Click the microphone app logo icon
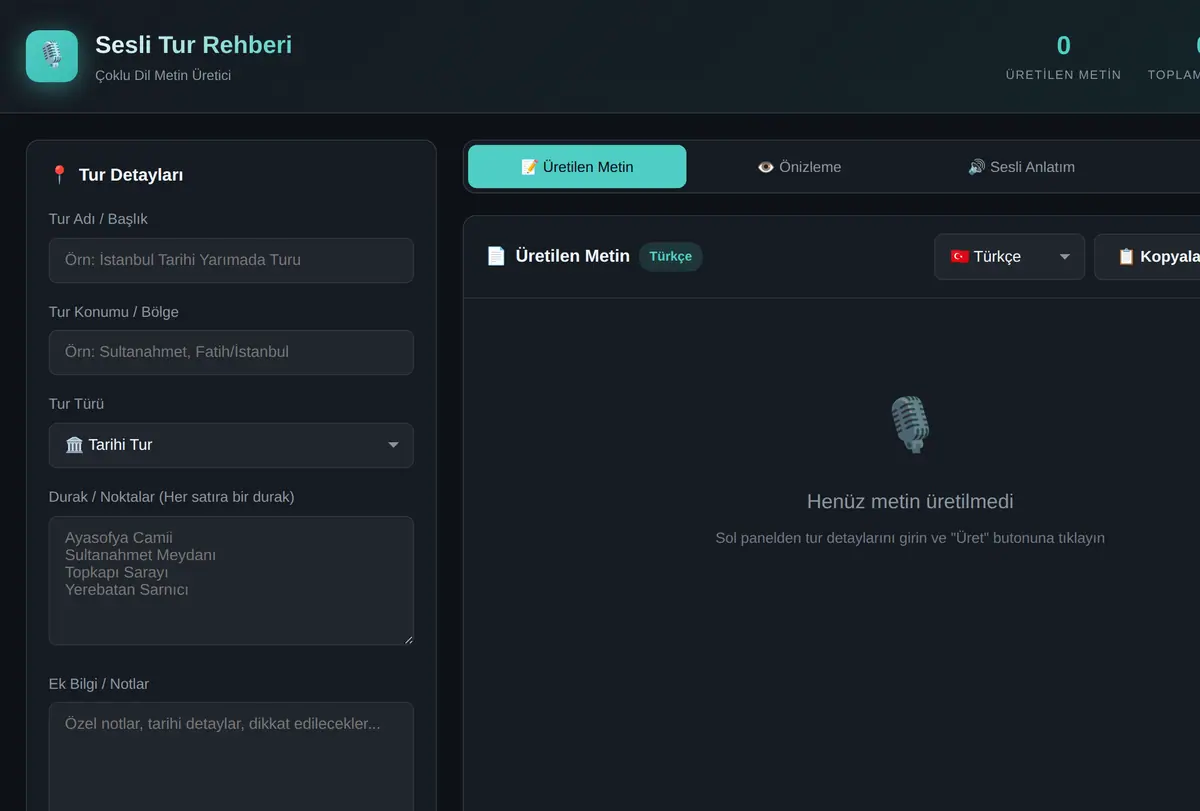The image size is (1200, 811). [x=52, y=56]
